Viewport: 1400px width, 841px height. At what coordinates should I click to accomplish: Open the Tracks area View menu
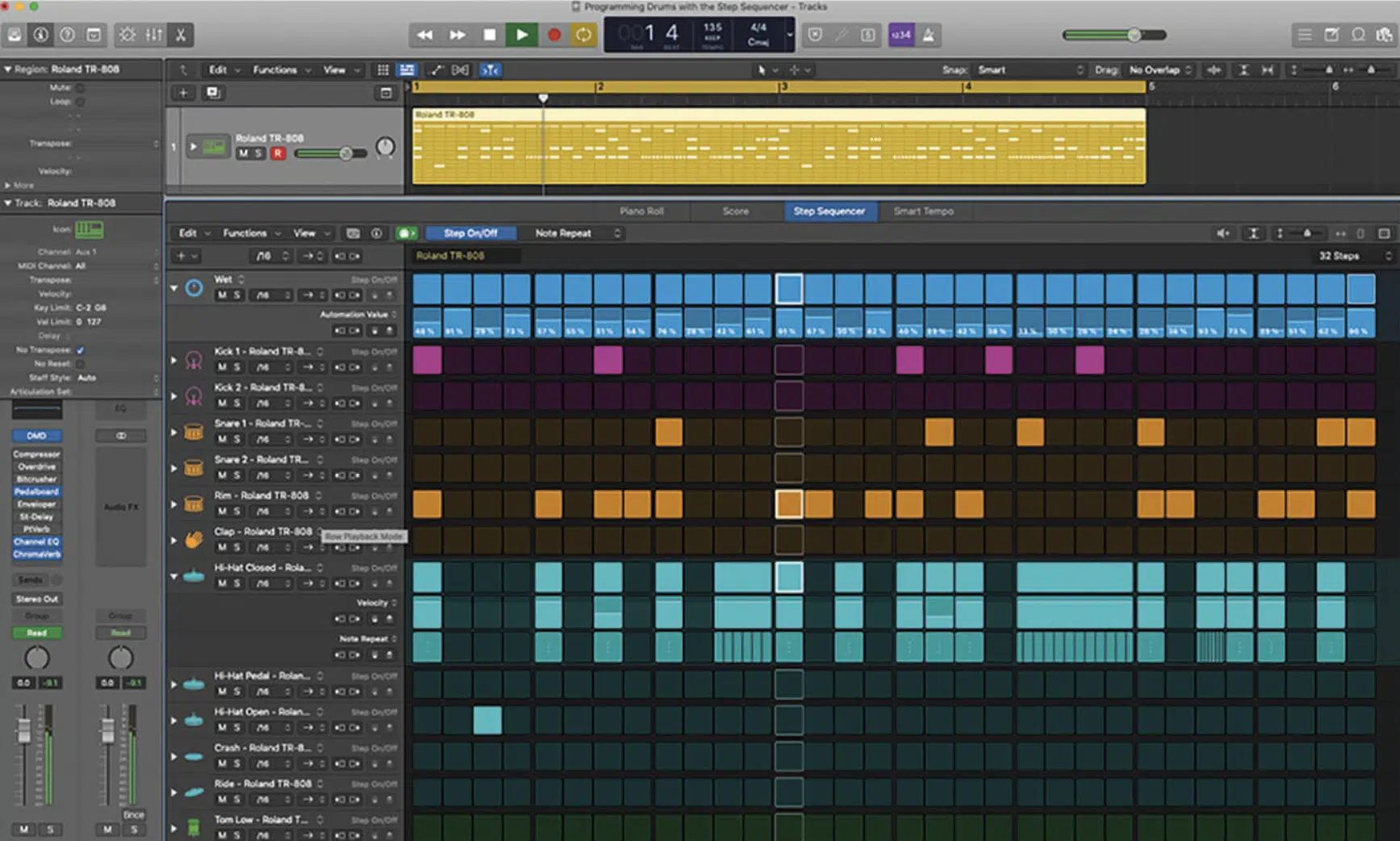coord(341,70)
